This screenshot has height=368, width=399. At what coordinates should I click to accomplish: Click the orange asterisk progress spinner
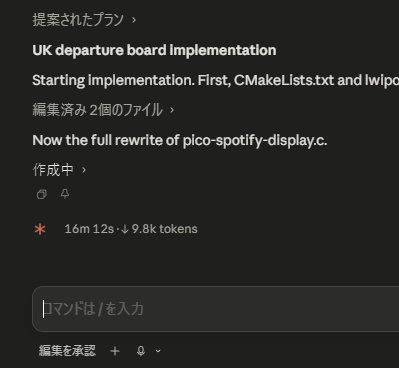coord(40,229)
